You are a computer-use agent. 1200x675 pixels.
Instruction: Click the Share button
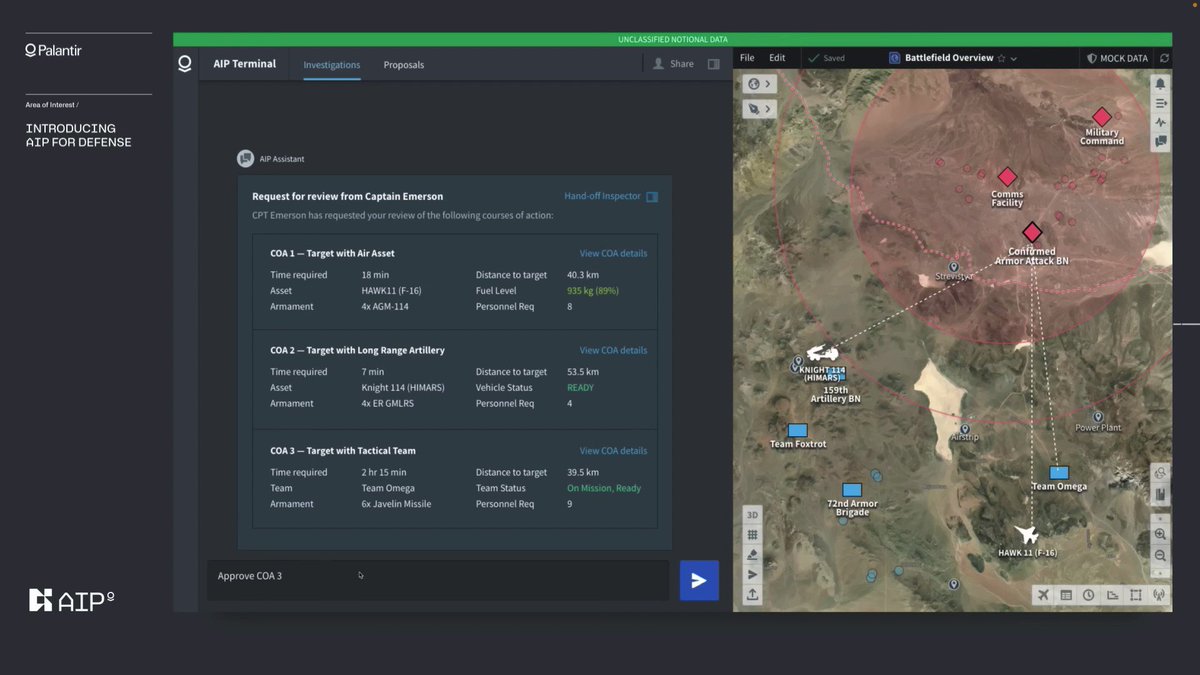pos(673,64)
